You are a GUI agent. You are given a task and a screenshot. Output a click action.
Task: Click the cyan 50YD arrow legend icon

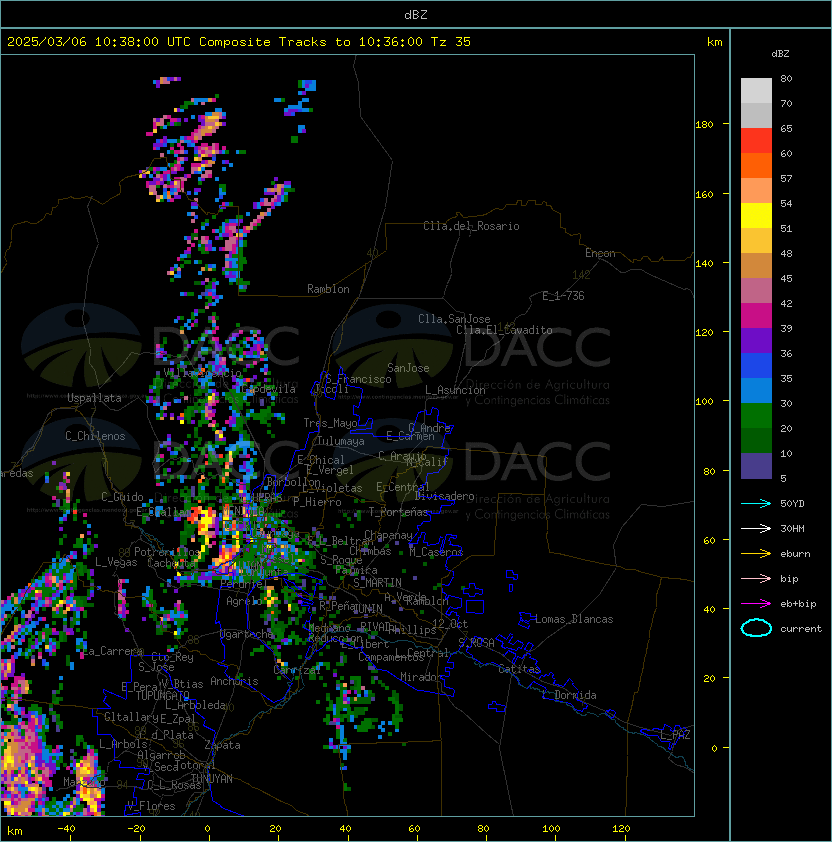[x=756, y=503]
